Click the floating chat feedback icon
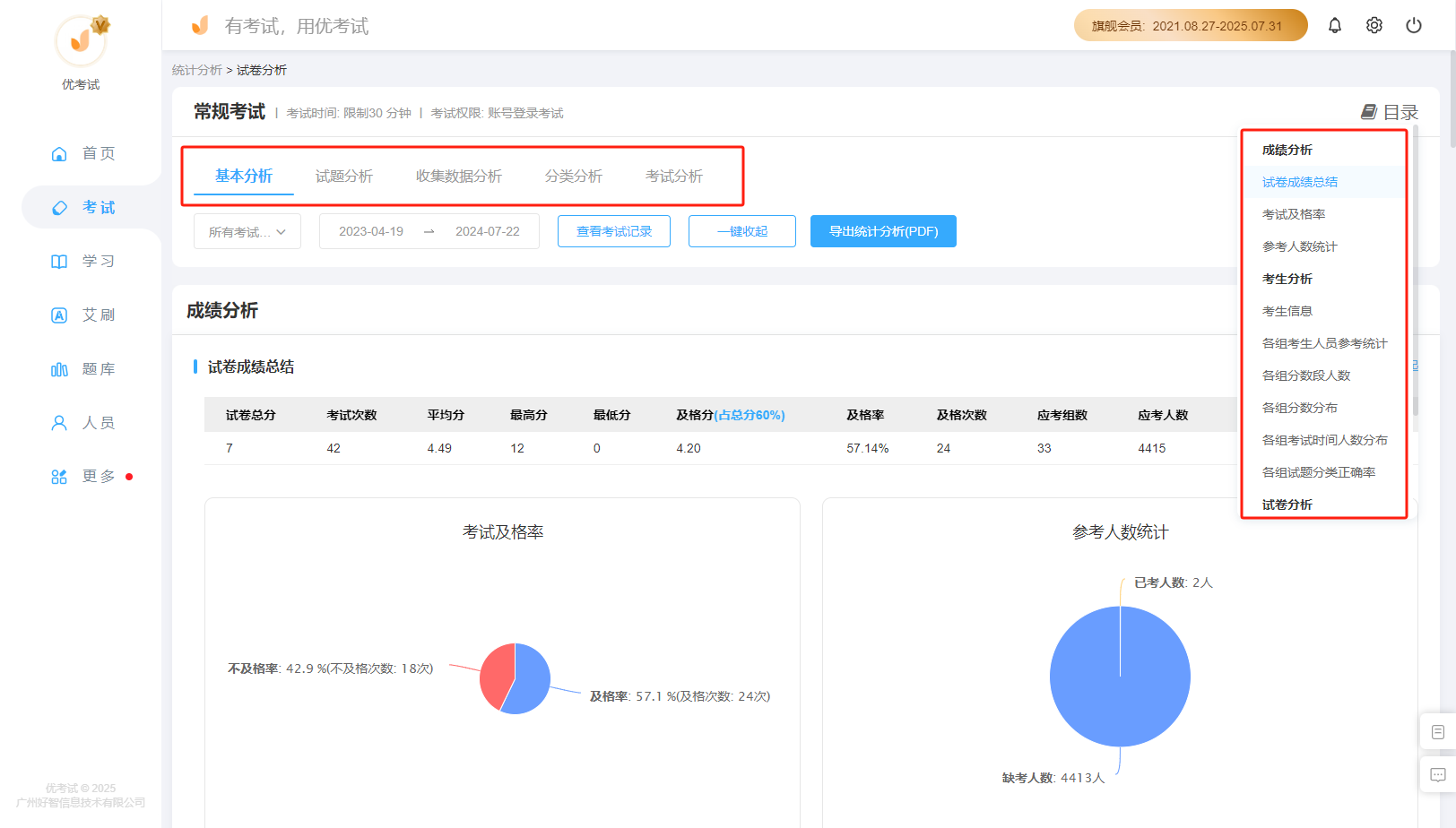The image size is (1456, 828). (1438, 774)
